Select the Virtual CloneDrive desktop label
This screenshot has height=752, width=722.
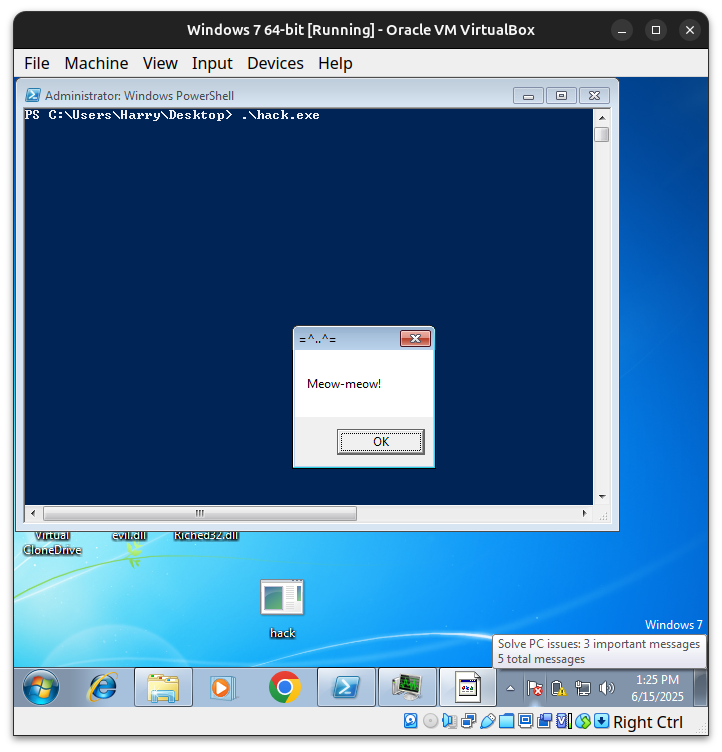point(52,543)
